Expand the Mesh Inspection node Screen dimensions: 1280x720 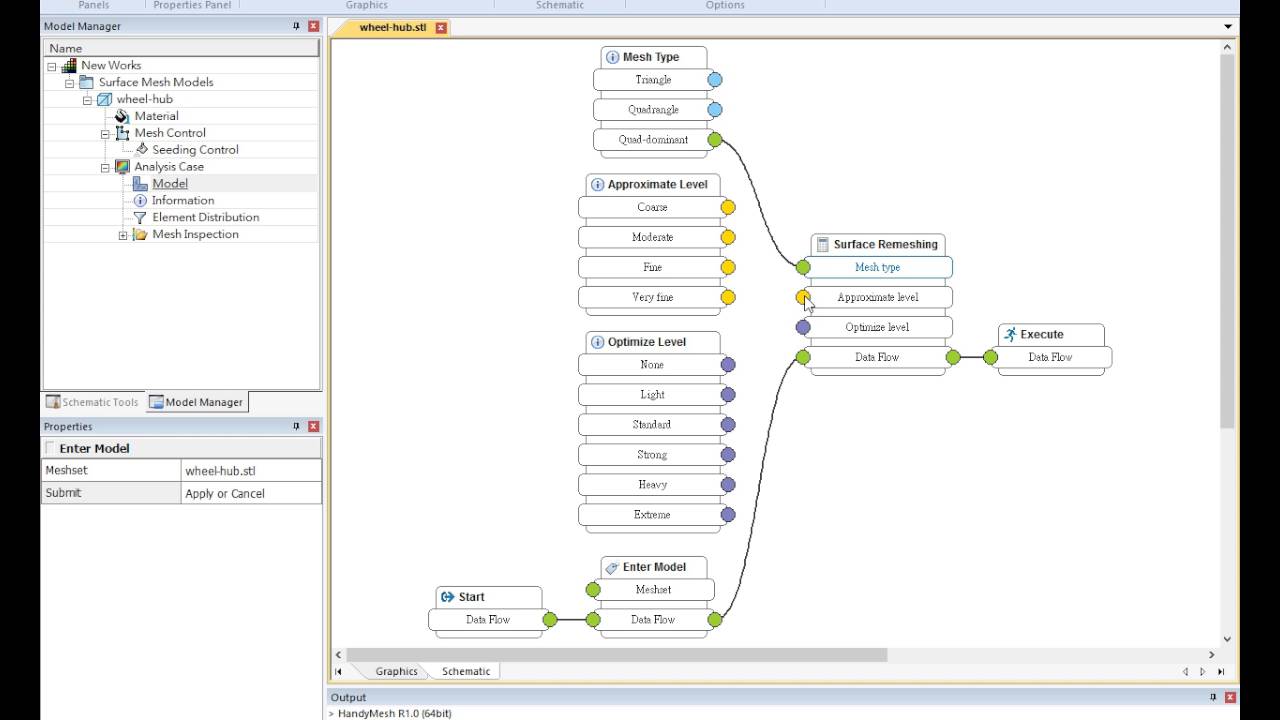pyautogui.click(x=123, y=235)
